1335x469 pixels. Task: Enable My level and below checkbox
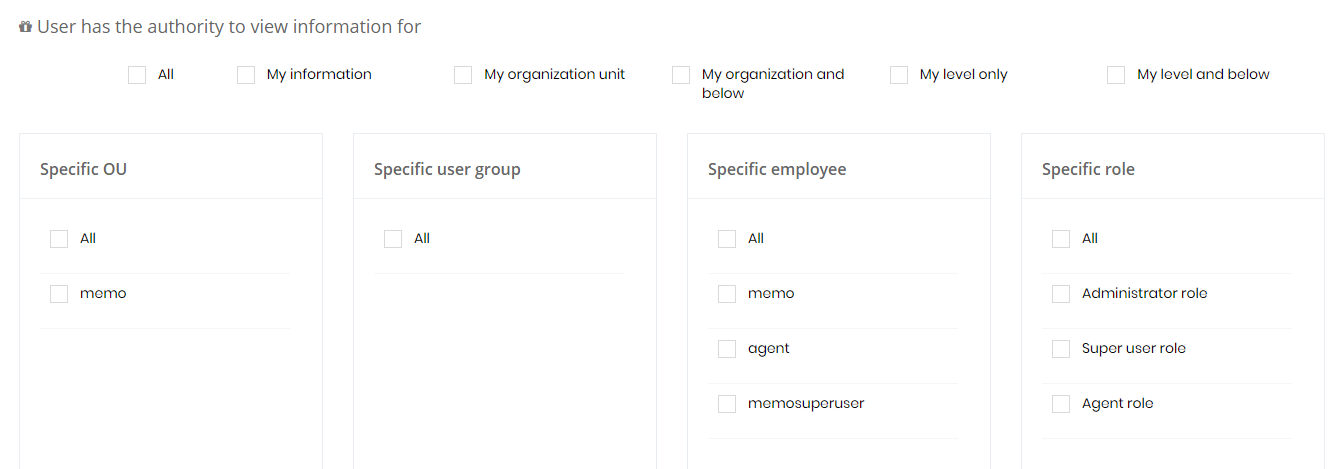pos(1116,75)
